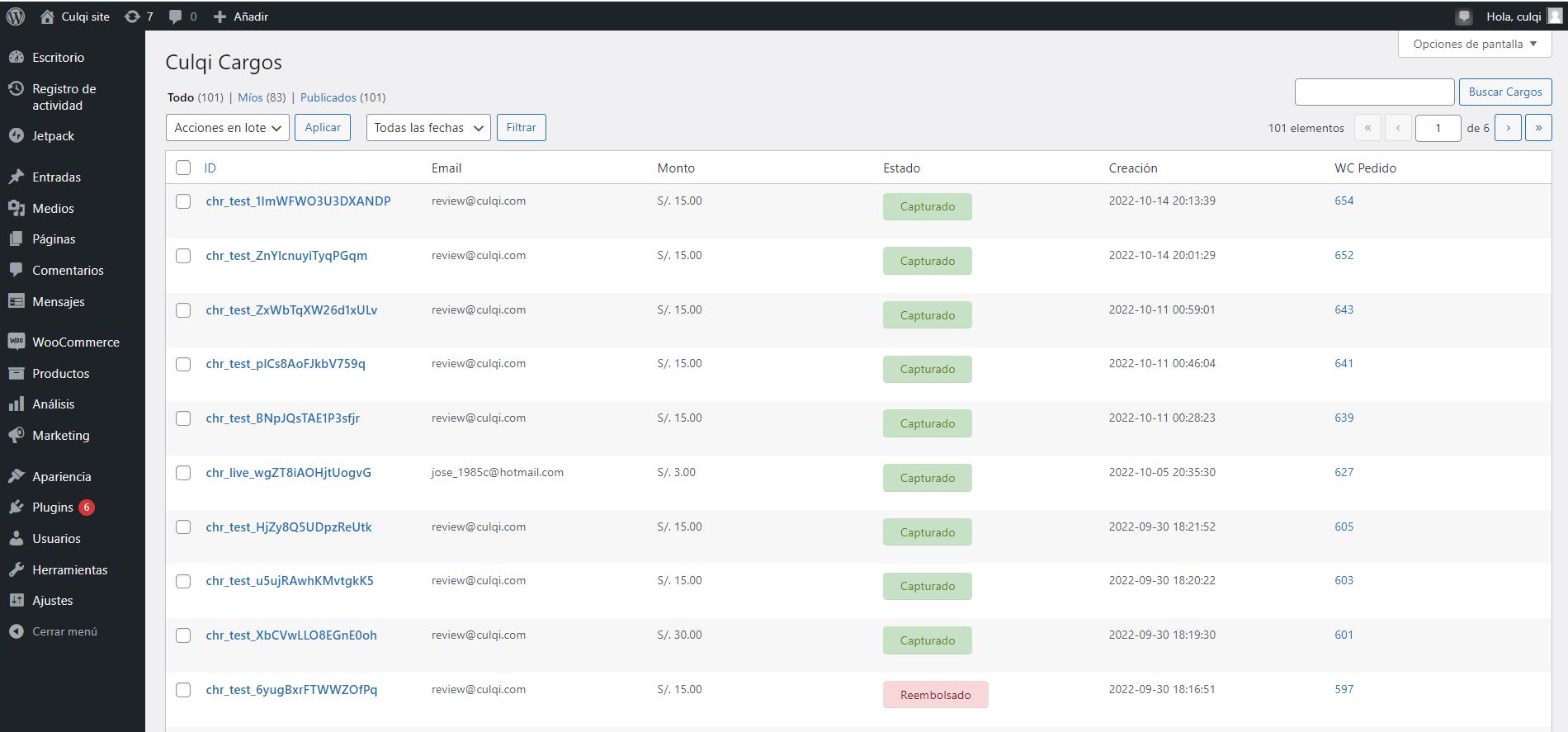This screenshot has width=1568, height=732.
Task: Expand Opciones de pantalla panel
Action: 1475,44
